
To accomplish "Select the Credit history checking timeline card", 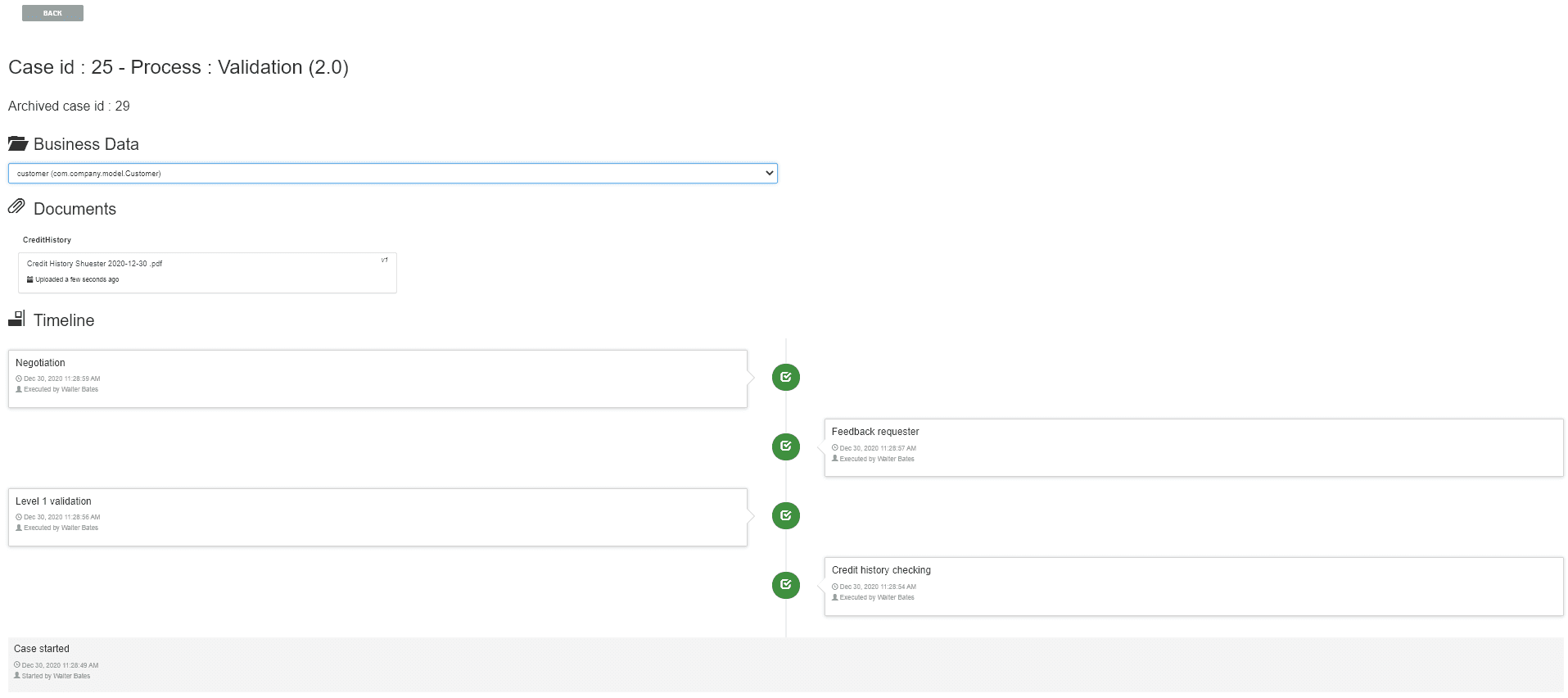I will (x=1193, y=586).
